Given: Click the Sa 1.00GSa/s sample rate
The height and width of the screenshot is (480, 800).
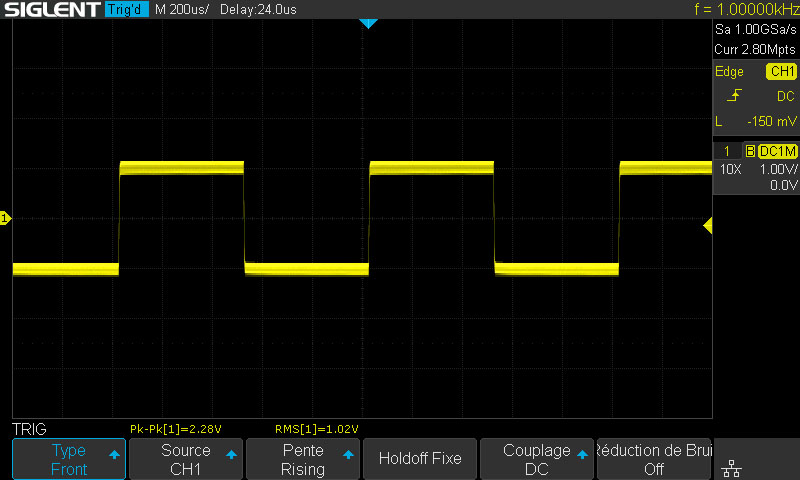Looking at the screenshot, I should point(756,30).
